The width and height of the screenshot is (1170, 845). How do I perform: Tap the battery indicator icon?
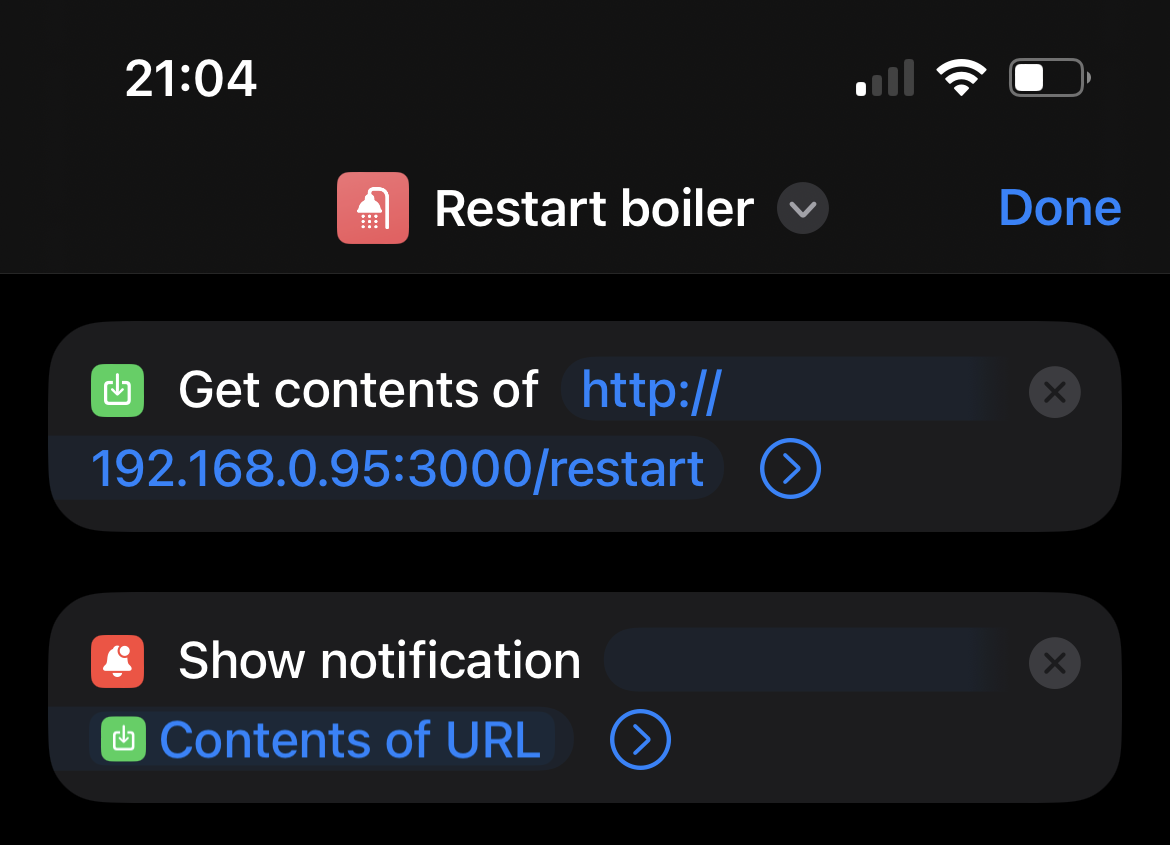click(1048, 78)
